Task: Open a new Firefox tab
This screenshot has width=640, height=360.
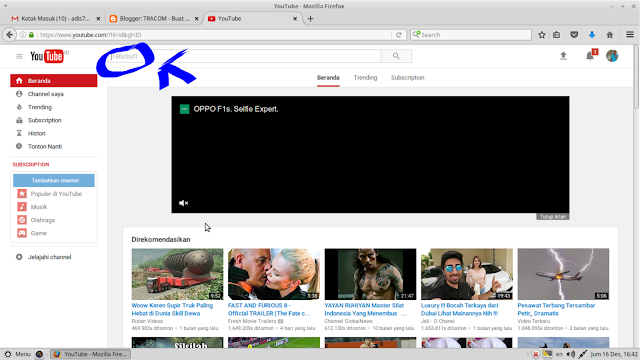Action: point(311,19)
